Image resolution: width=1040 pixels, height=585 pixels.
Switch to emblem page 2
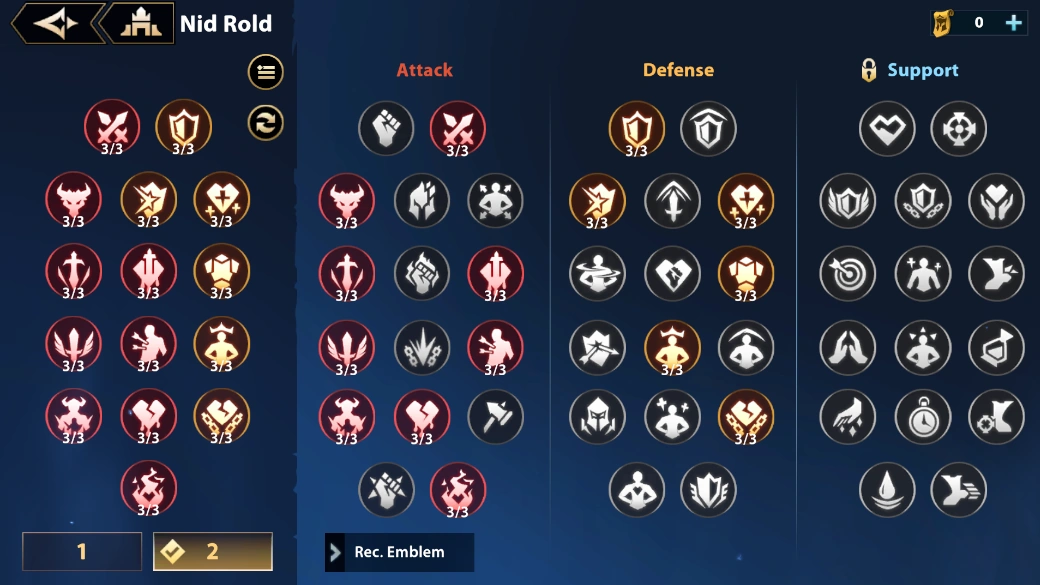pyautogui.click(x=213, y=551)
